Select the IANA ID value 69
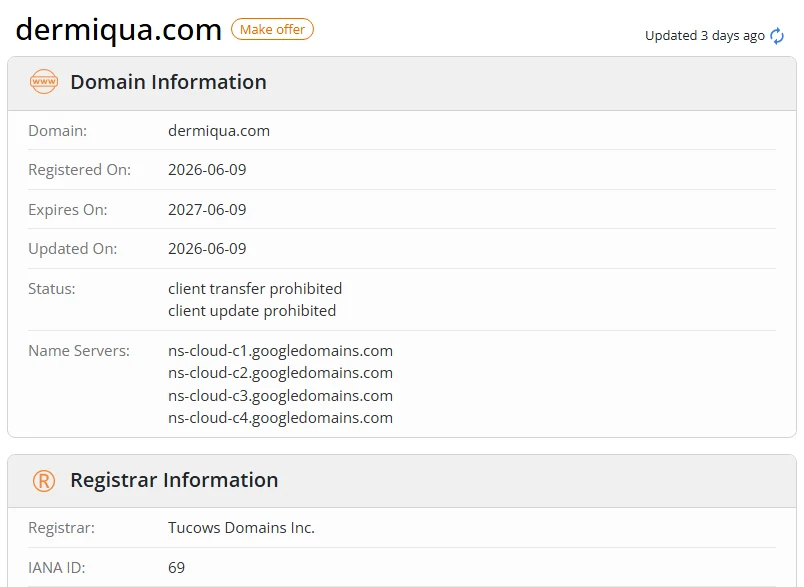 click(176, 568)
